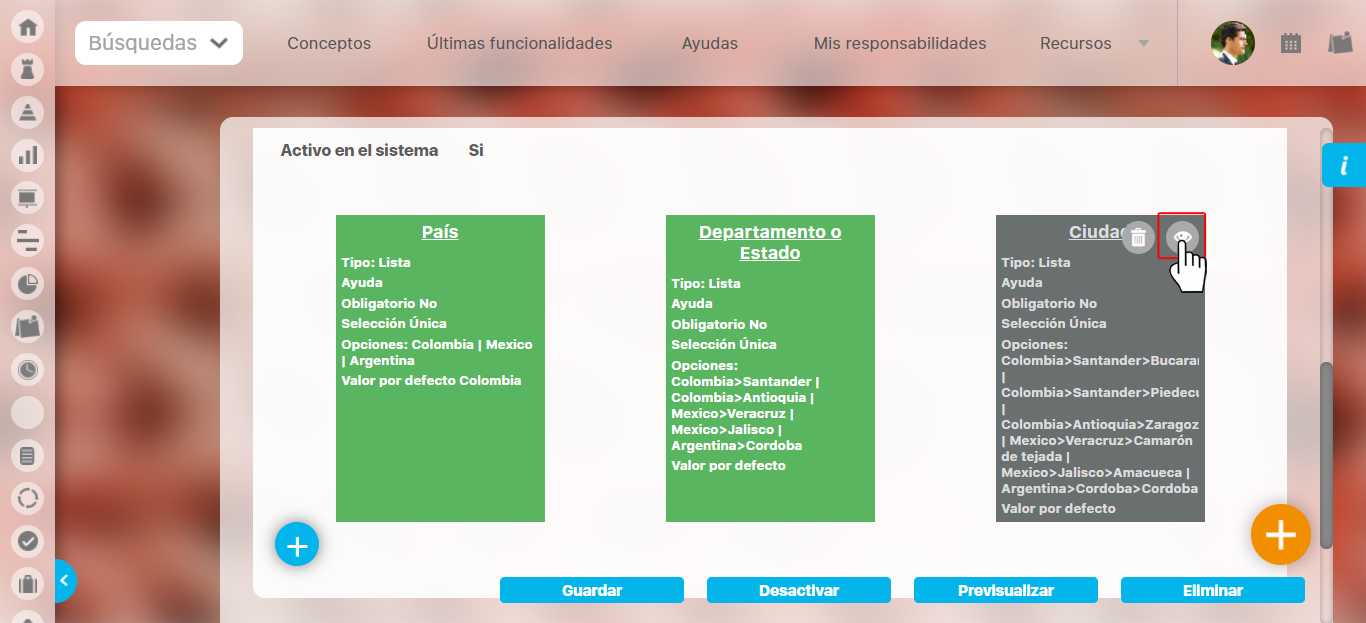
Task: Click the orange plus floating button
Action: click(x=1280, y=535)
